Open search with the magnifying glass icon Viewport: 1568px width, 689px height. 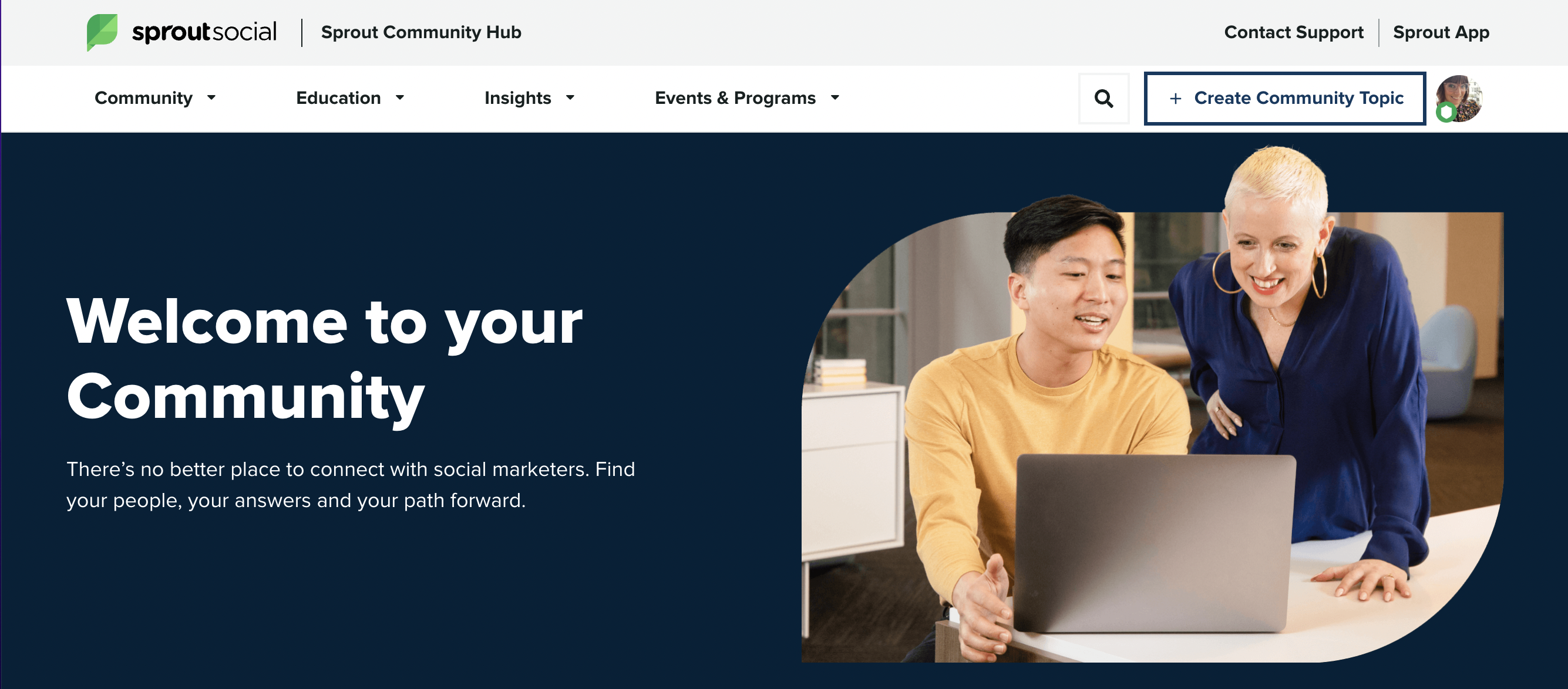[1103, 99]
